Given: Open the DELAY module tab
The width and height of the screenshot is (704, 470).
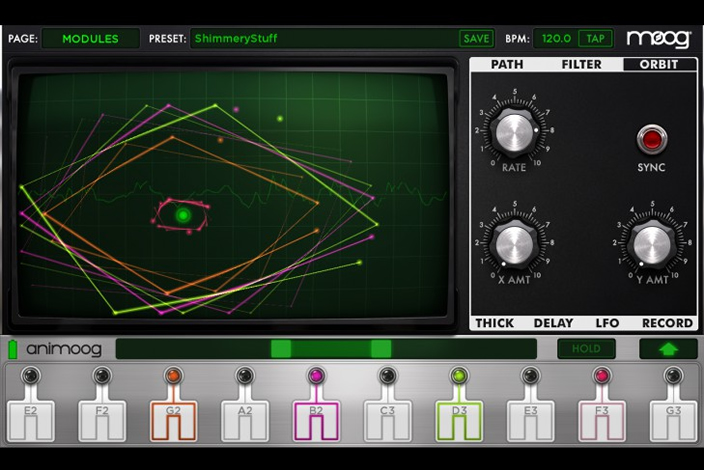Looking at the screenshot, I should click(x=553, y=323).
